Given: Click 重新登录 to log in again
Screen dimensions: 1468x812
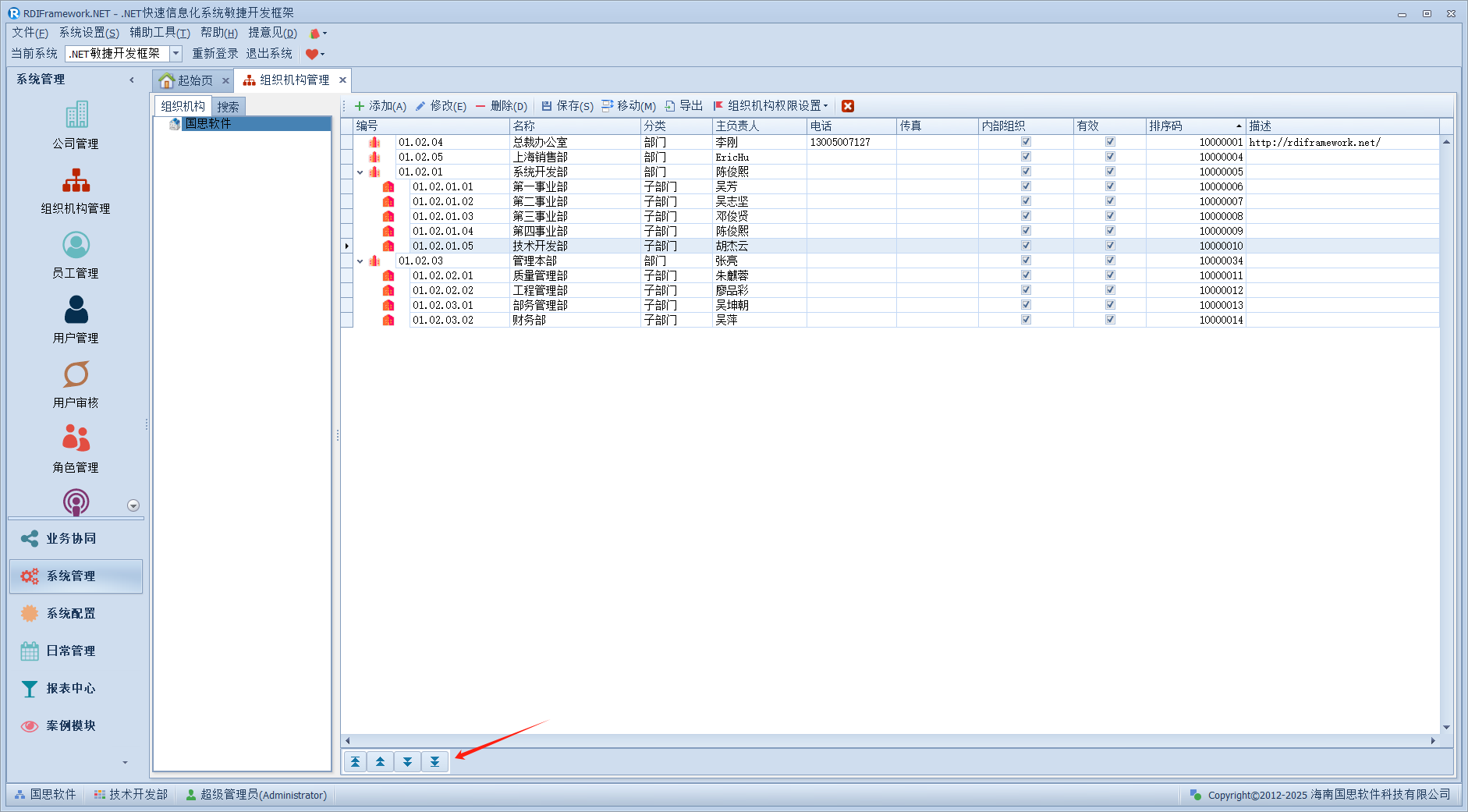Looking at the screenshot, I should (x=215, y=54).
